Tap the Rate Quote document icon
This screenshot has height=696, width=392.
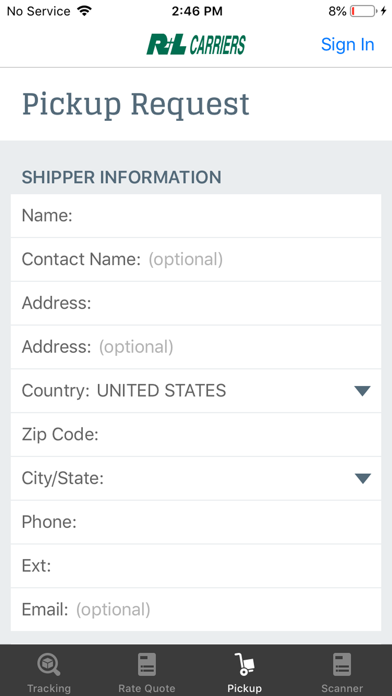147,664
